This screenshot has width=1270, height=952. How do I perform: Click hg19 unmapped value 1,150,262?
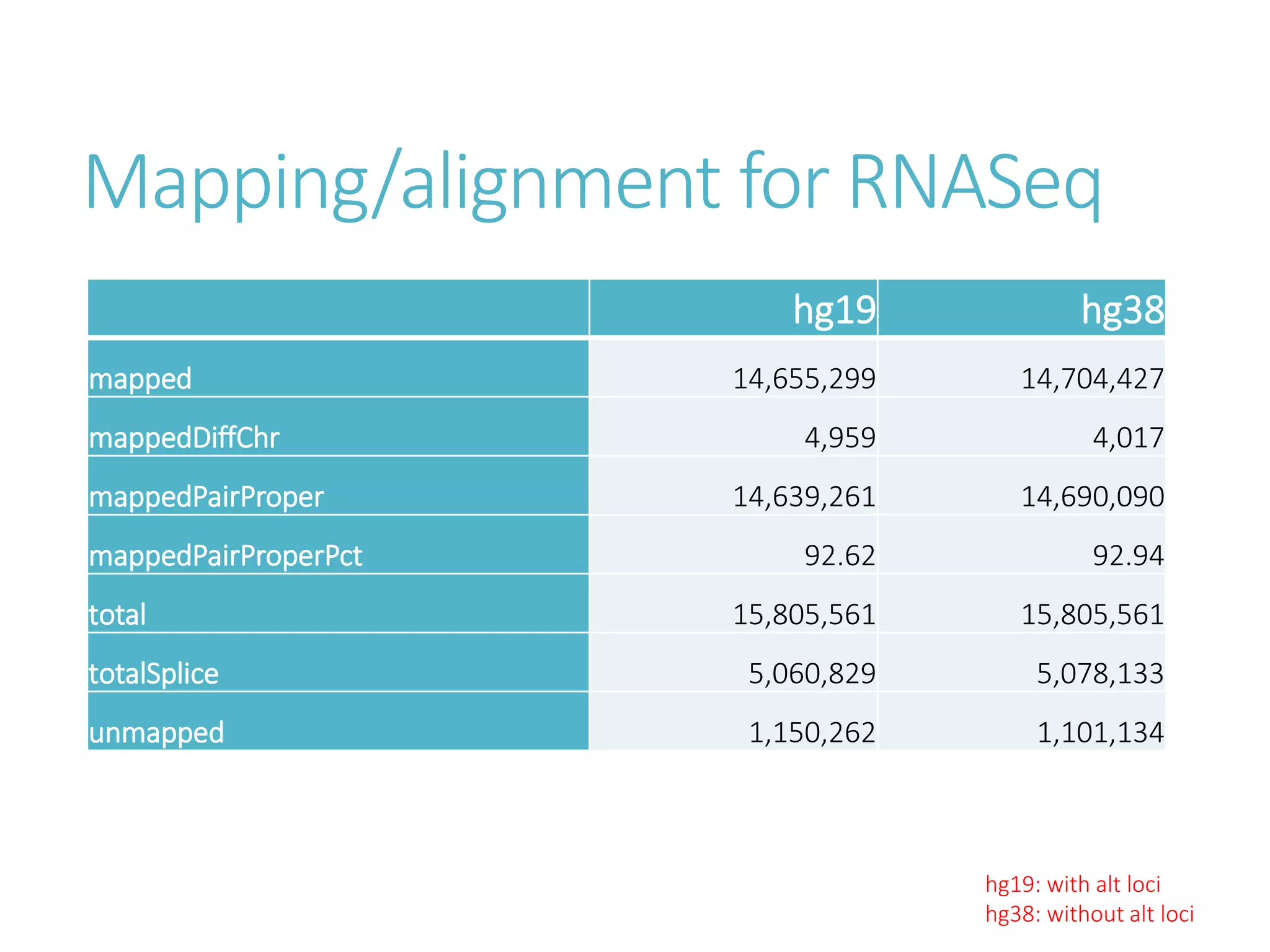point(812,733)
